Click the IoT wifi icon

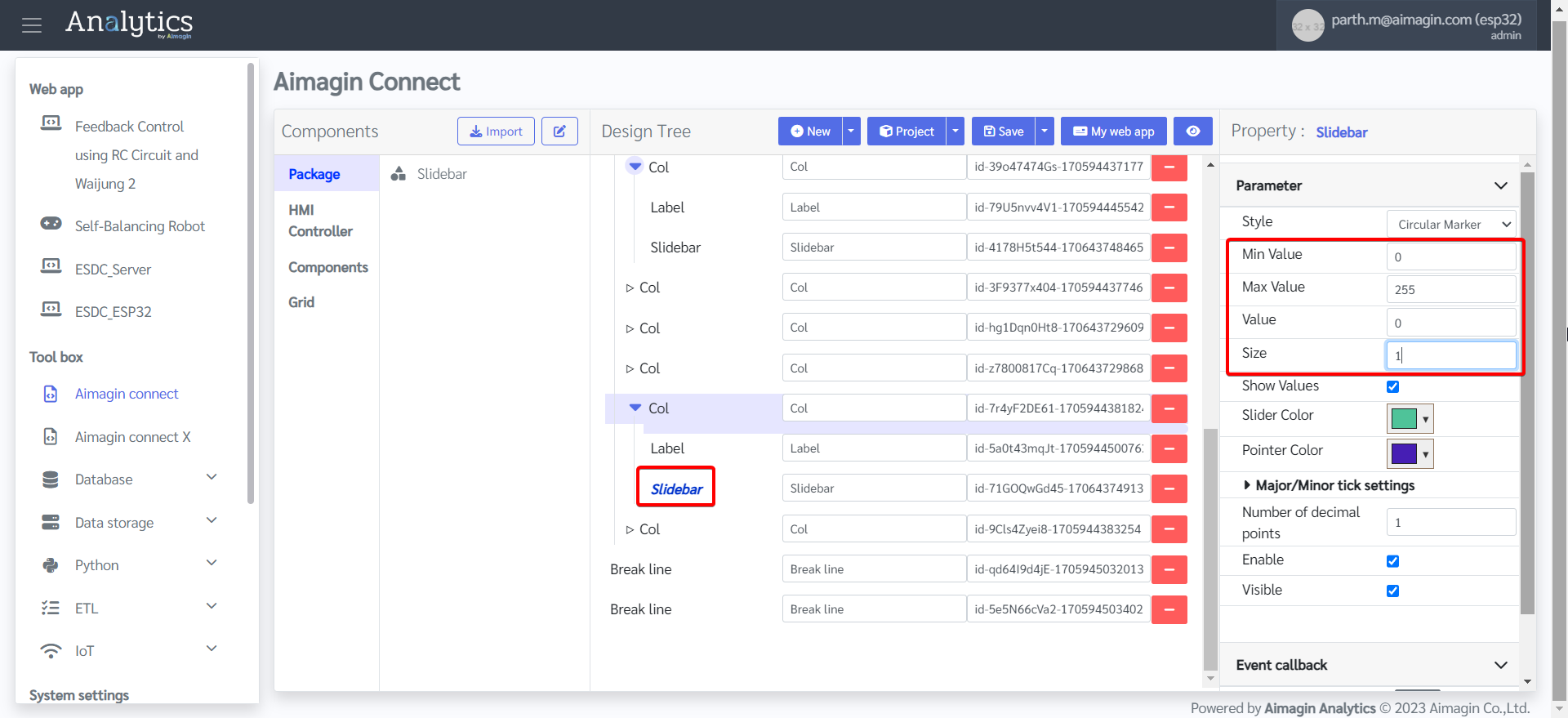pyautogui.click(x=51, y=651)
